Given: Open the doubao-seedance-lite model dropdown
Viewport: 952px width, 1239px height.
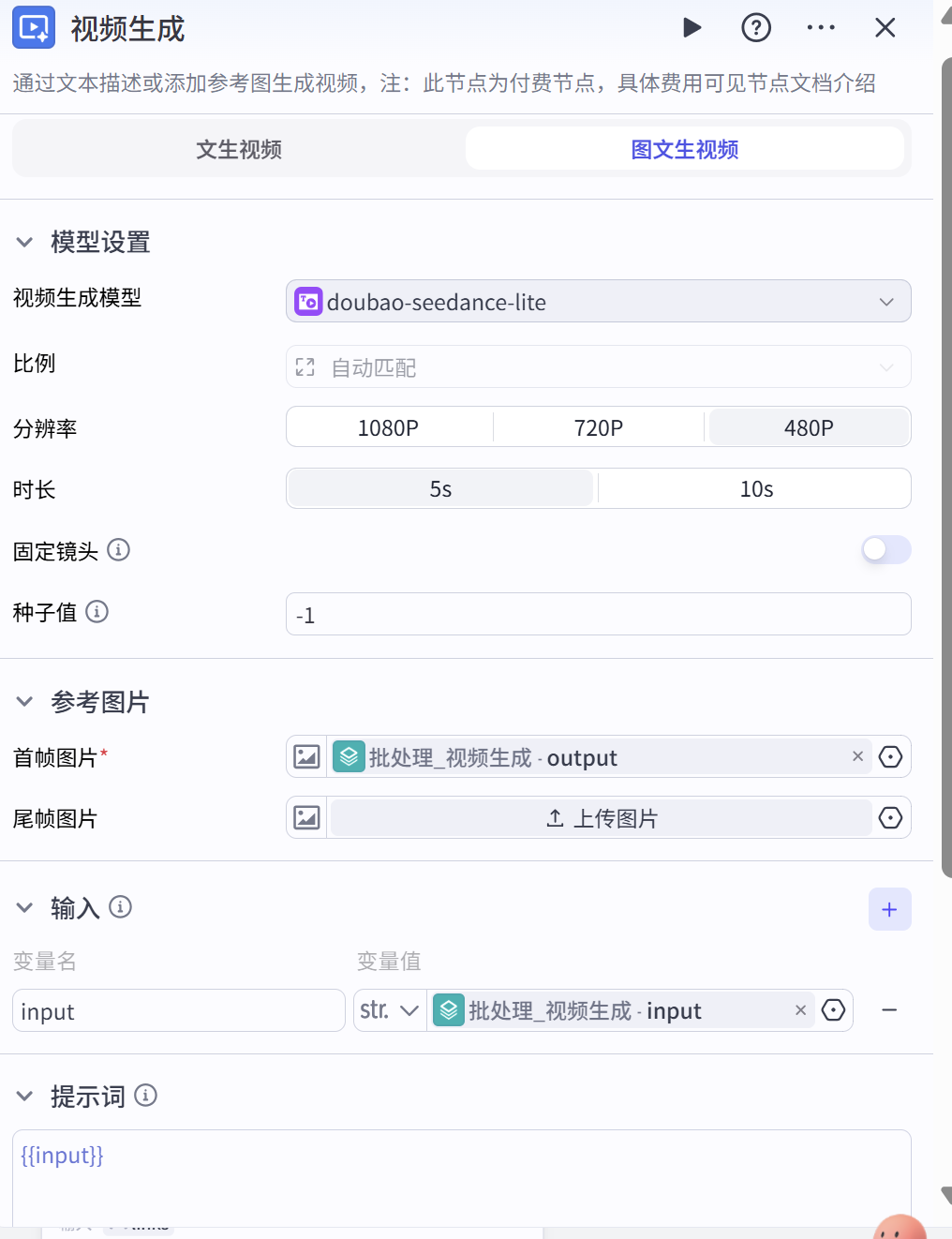Looking at the screenshot, I should (x=599, y=301).
